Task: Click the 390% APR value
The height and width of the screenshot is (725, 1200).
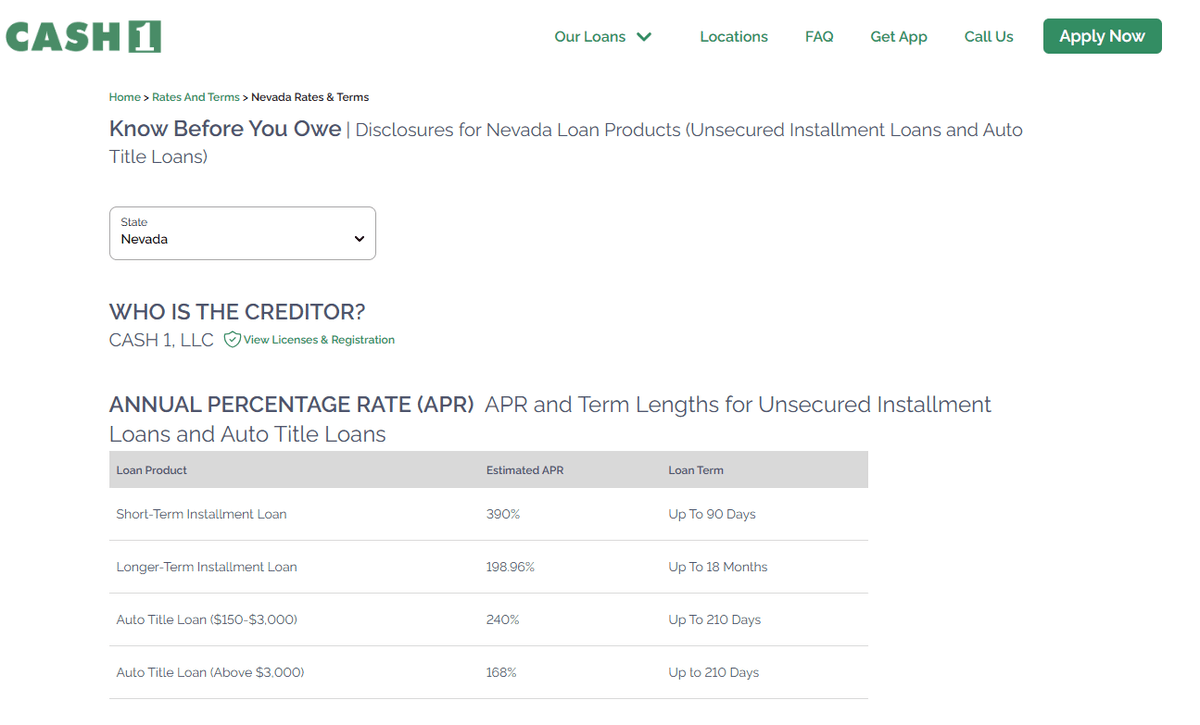Action: (x=503, y=514)
